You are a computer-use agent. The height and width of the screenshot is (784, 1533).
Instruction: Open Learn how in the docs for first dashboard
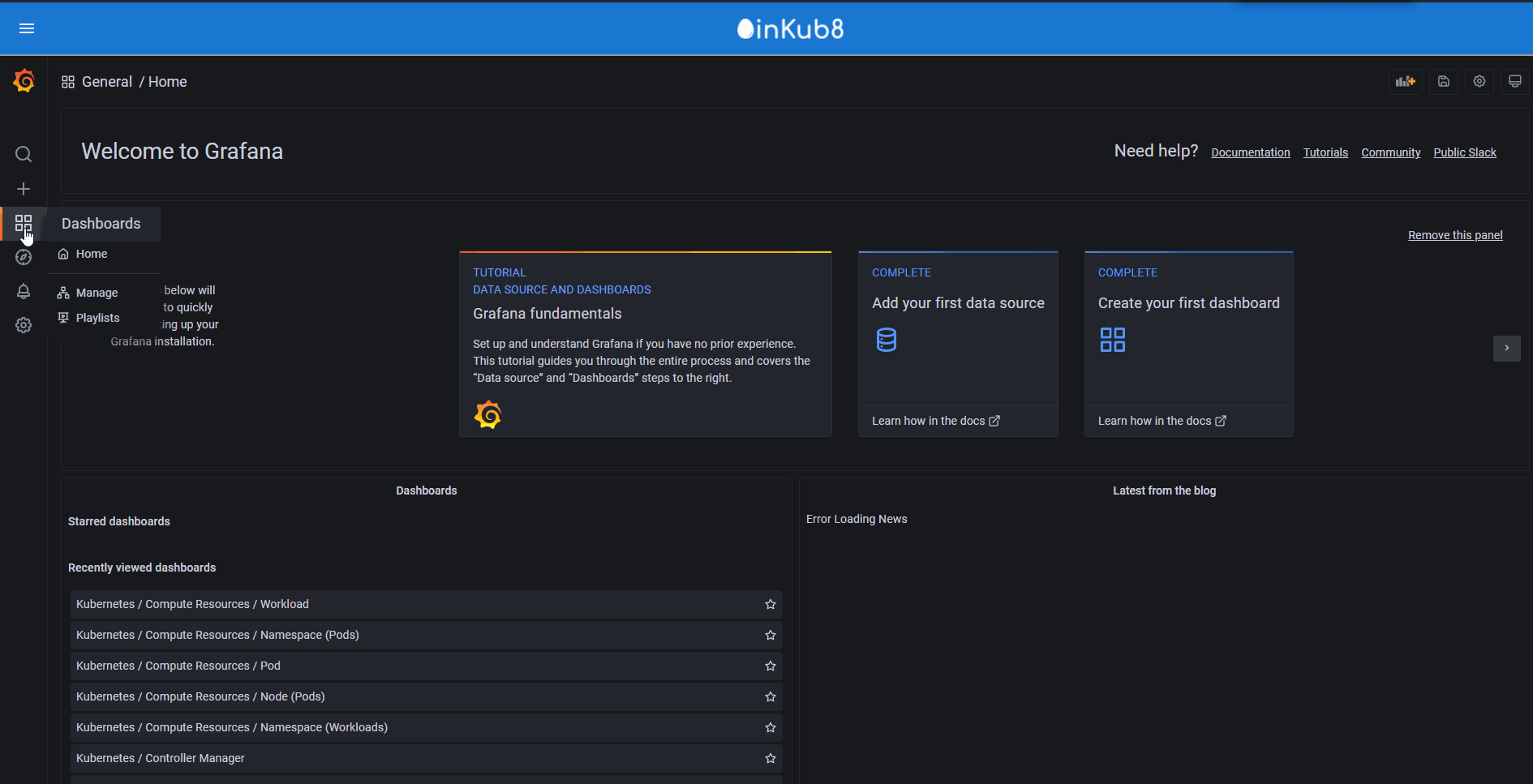[1162, 421]
